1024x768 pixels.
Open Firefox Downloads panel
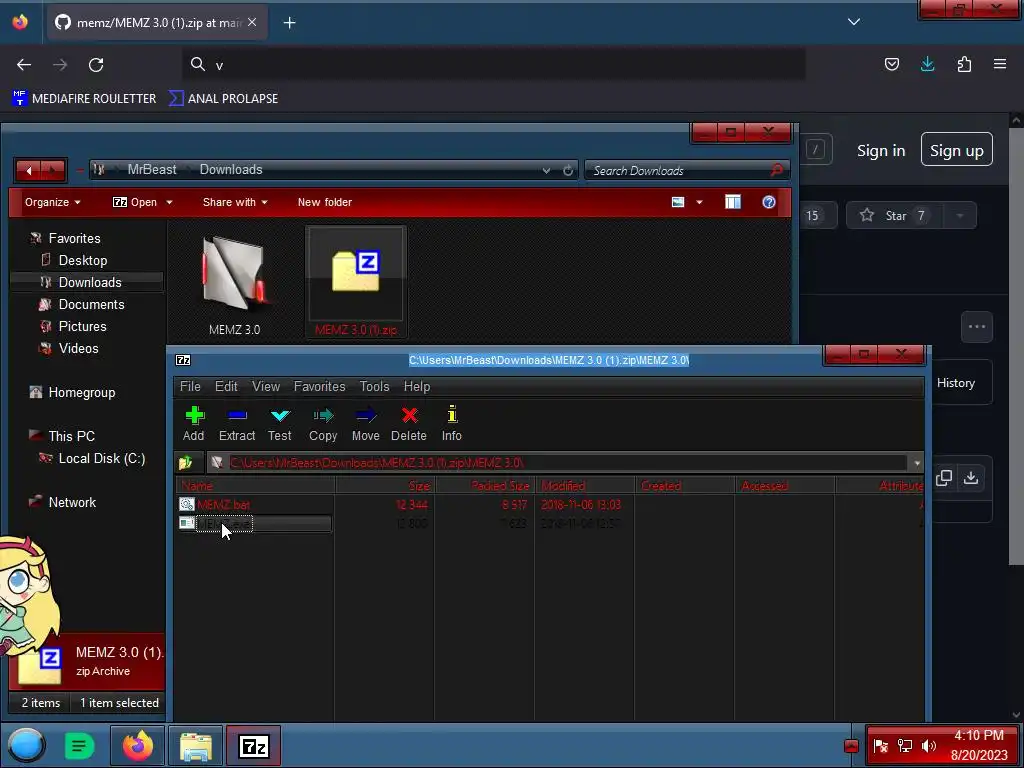click(x=927, y=64)
